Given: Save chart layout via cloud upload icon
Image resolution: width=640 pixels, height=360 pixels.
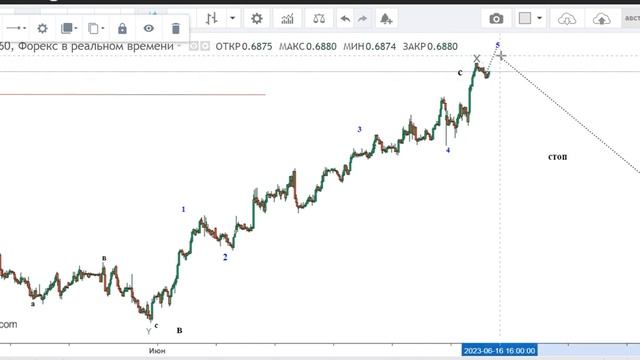Looking at the screenshot, I should point(602,19).
